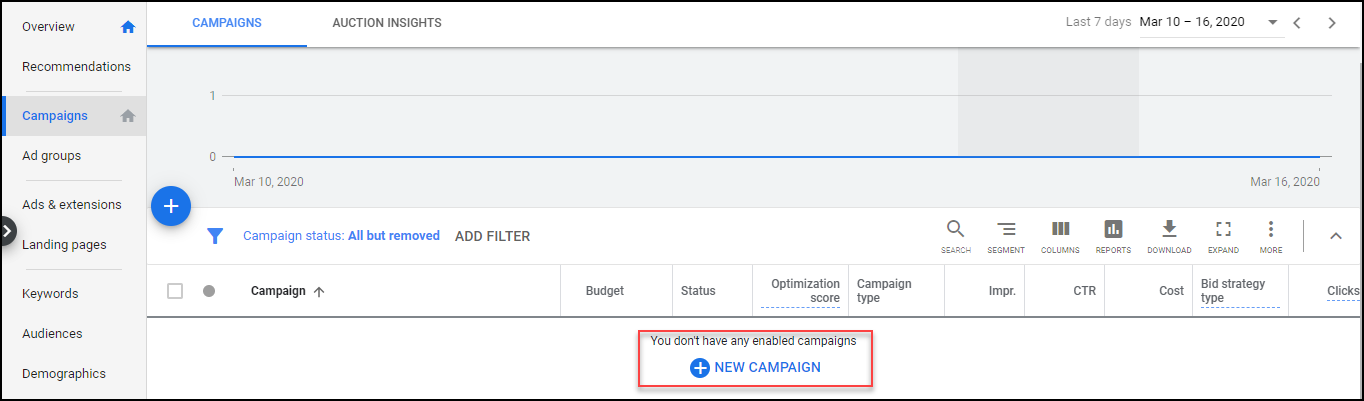Click the blue filter funnel icon
The image size is (1364, 401).
[x=214, y=236]
